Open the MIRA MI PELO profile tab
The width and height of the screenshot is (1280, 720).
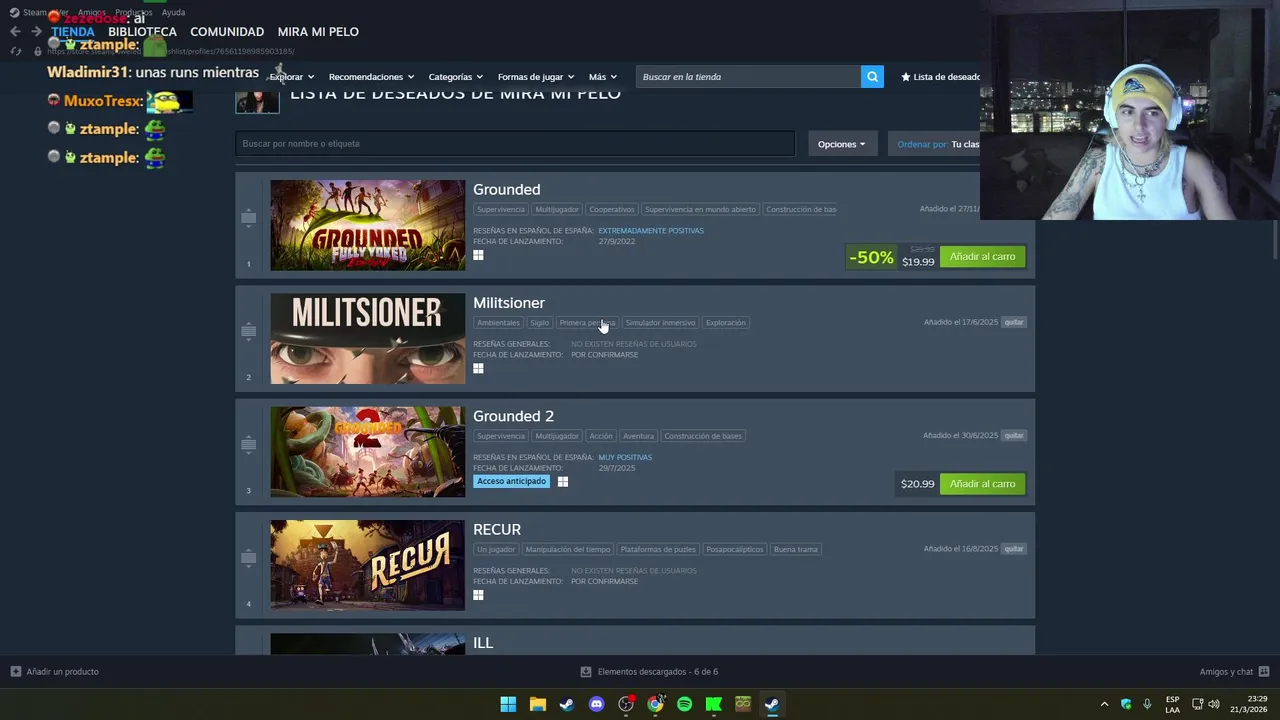point(318,32)
